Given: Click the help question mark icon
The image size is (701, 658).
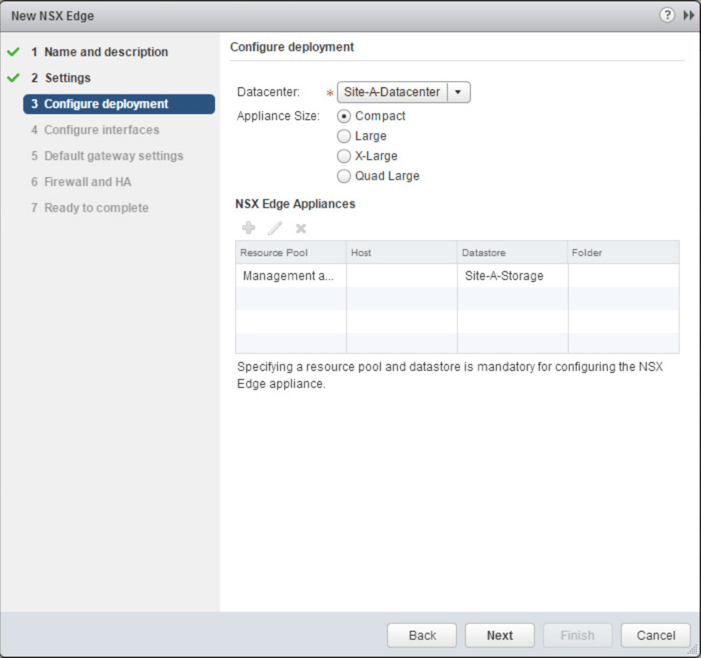Looking at the screenshot, I should pos(667,16).
